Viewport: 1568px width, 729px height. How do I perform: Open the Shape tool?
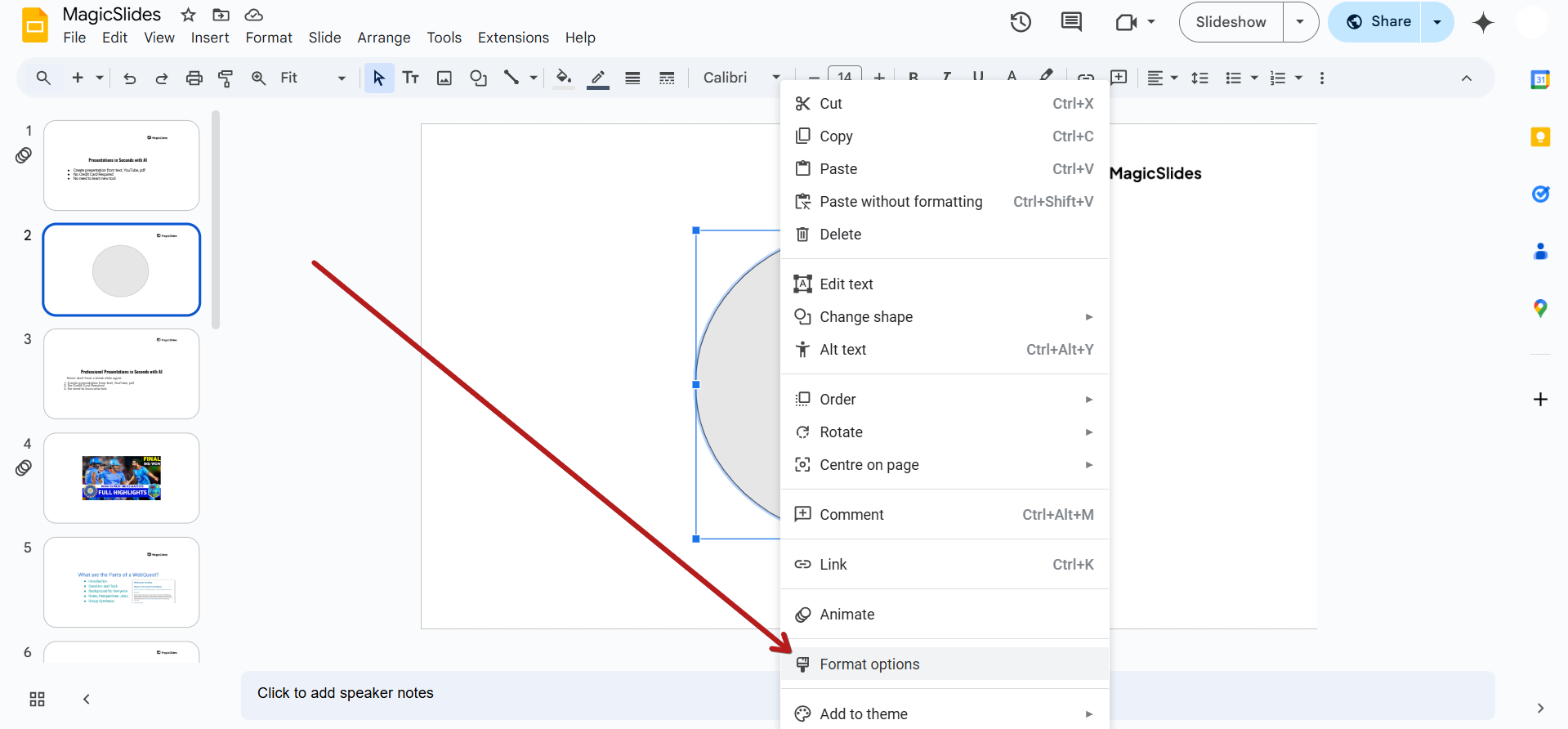click(x=479, y=78)
